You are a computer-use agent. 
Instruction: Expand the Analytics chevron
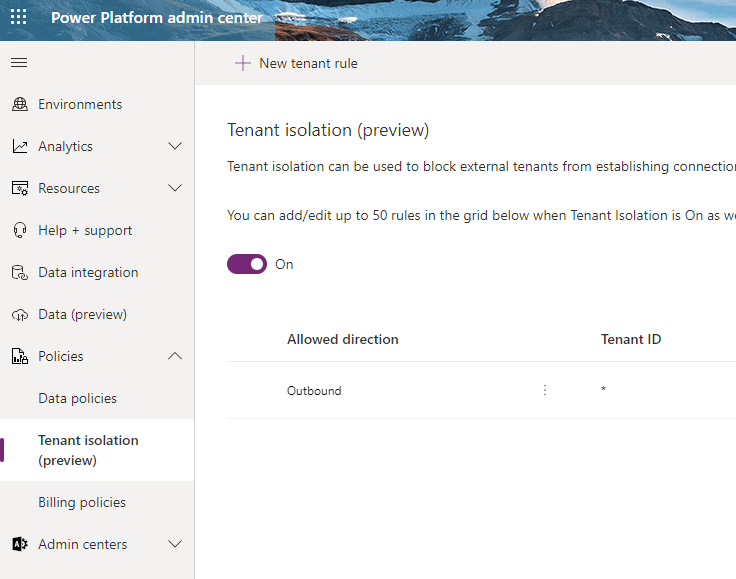[x=175, y=147]
